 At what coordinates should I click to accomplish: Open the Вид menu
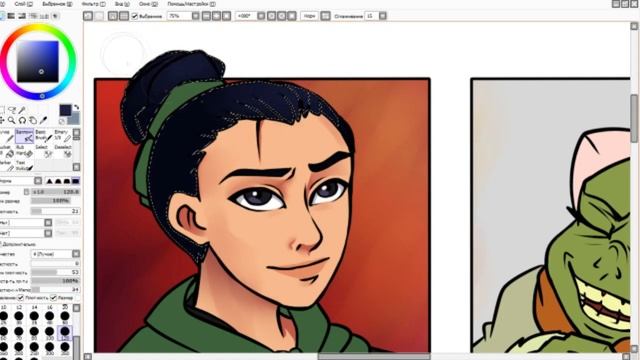click(x=122, y=4)
